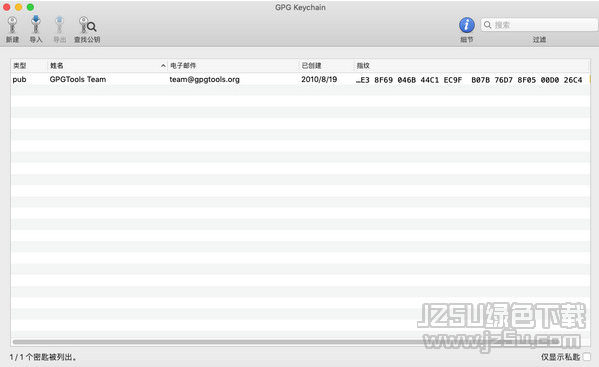Sort by 指纹 column header
The height and width of the screenshot is (367, 599).
point(363,66)
